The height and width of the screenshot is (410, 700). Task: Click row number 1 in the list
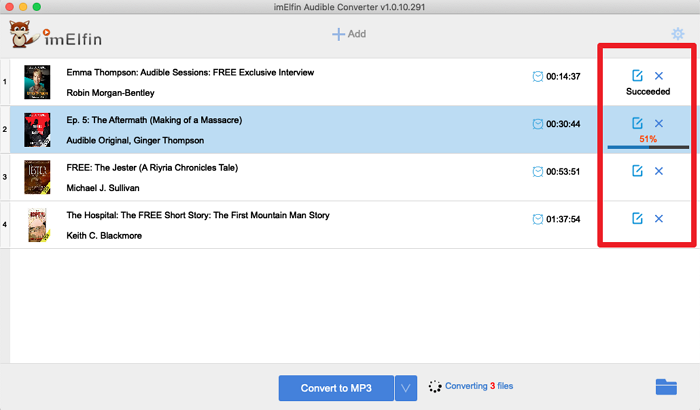pyautogui.click(x=5, y=82)
